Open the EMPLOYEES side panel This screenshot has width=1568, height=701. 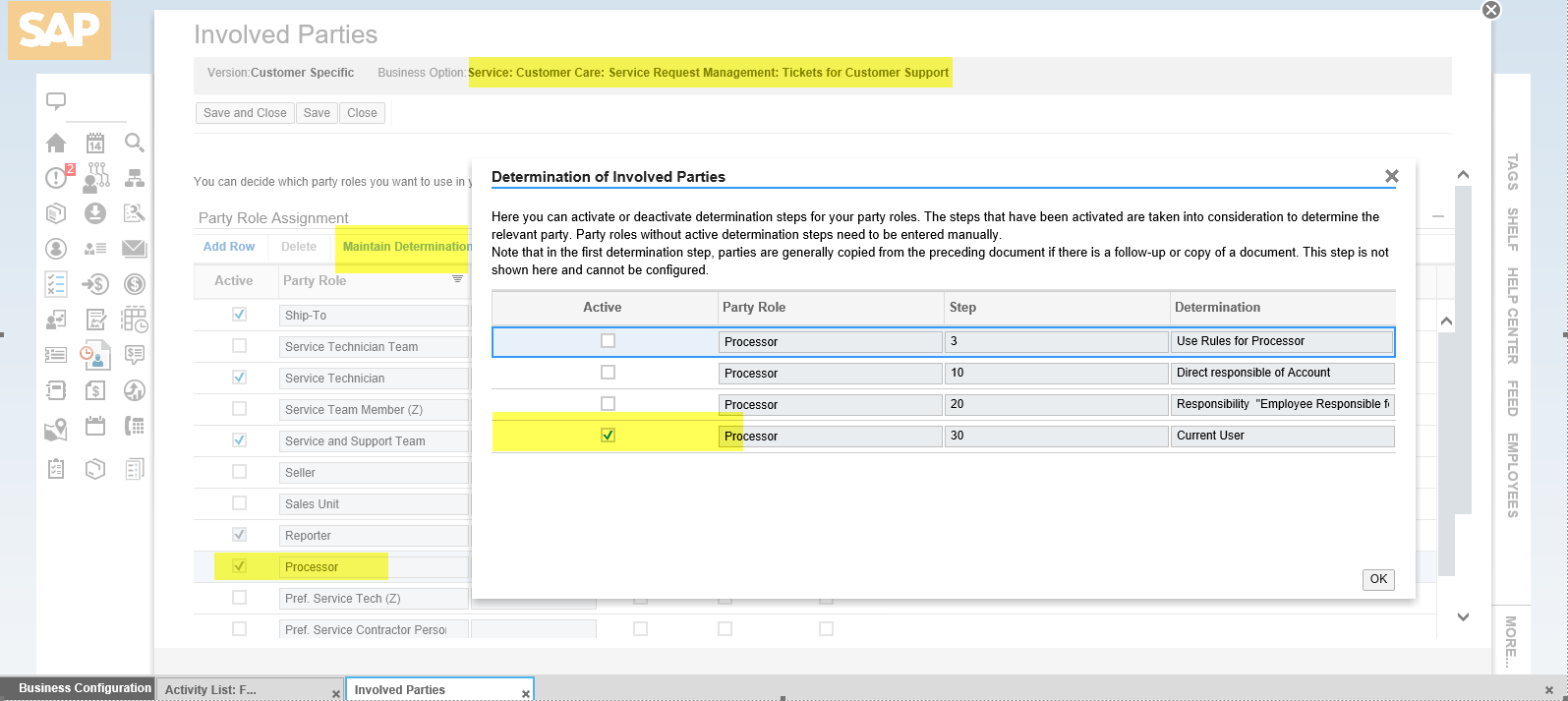pyautogui.click(x=1512, y=476)
